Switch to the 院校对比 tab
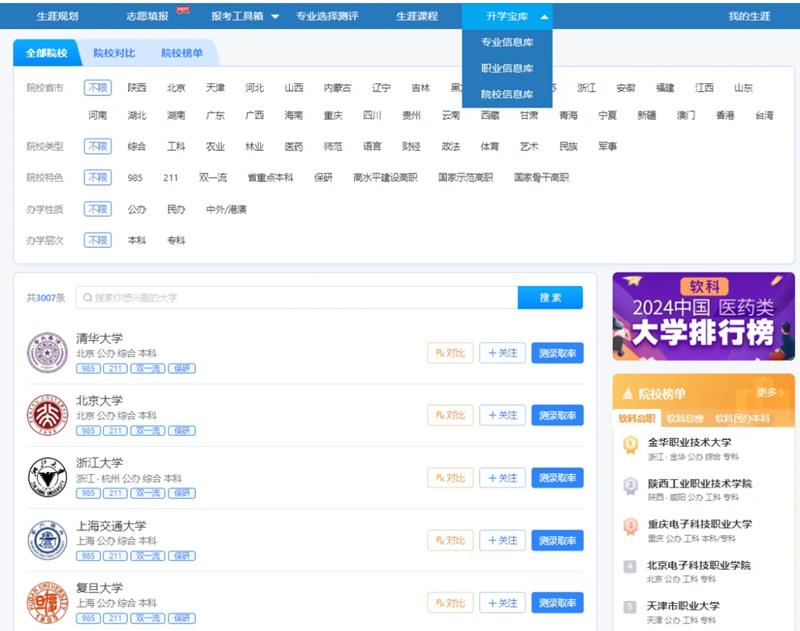Image resolution: width=800 pixels, height=631 pixels. coord(114,53)
